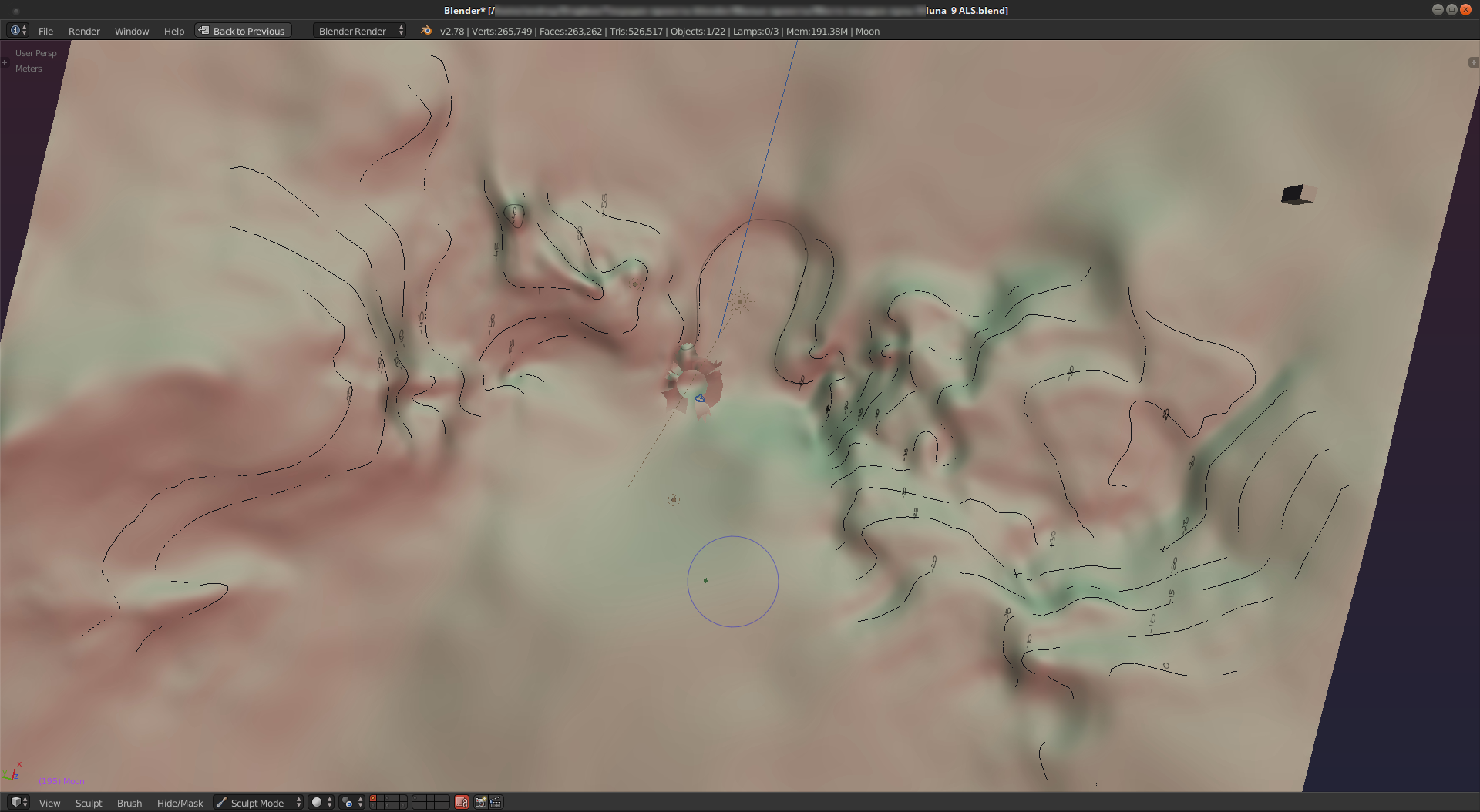The image size is (1480, 812).
Task: Open the Render menu
Action: coord(84,31)
